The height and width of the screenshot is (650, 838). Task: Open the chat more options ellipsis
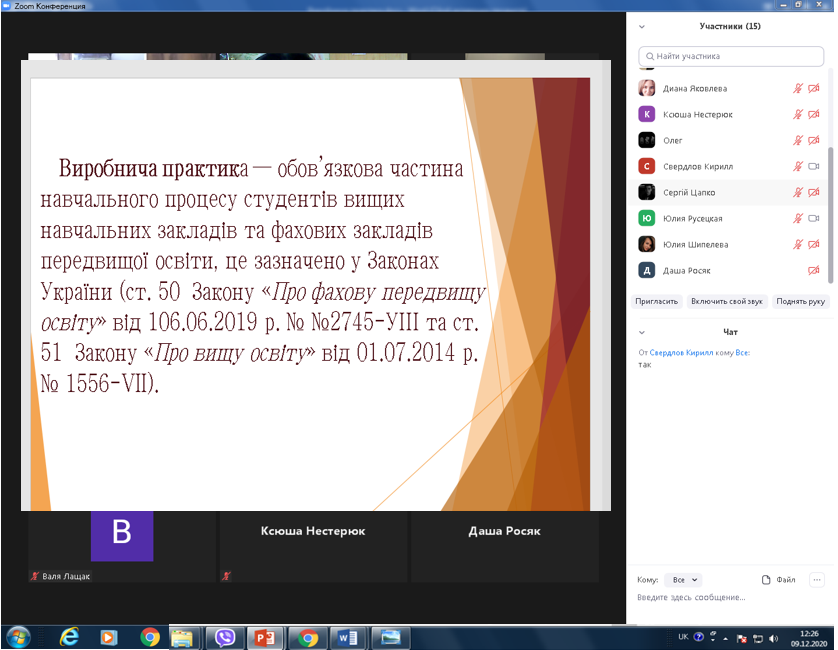[x=816, y=580]
